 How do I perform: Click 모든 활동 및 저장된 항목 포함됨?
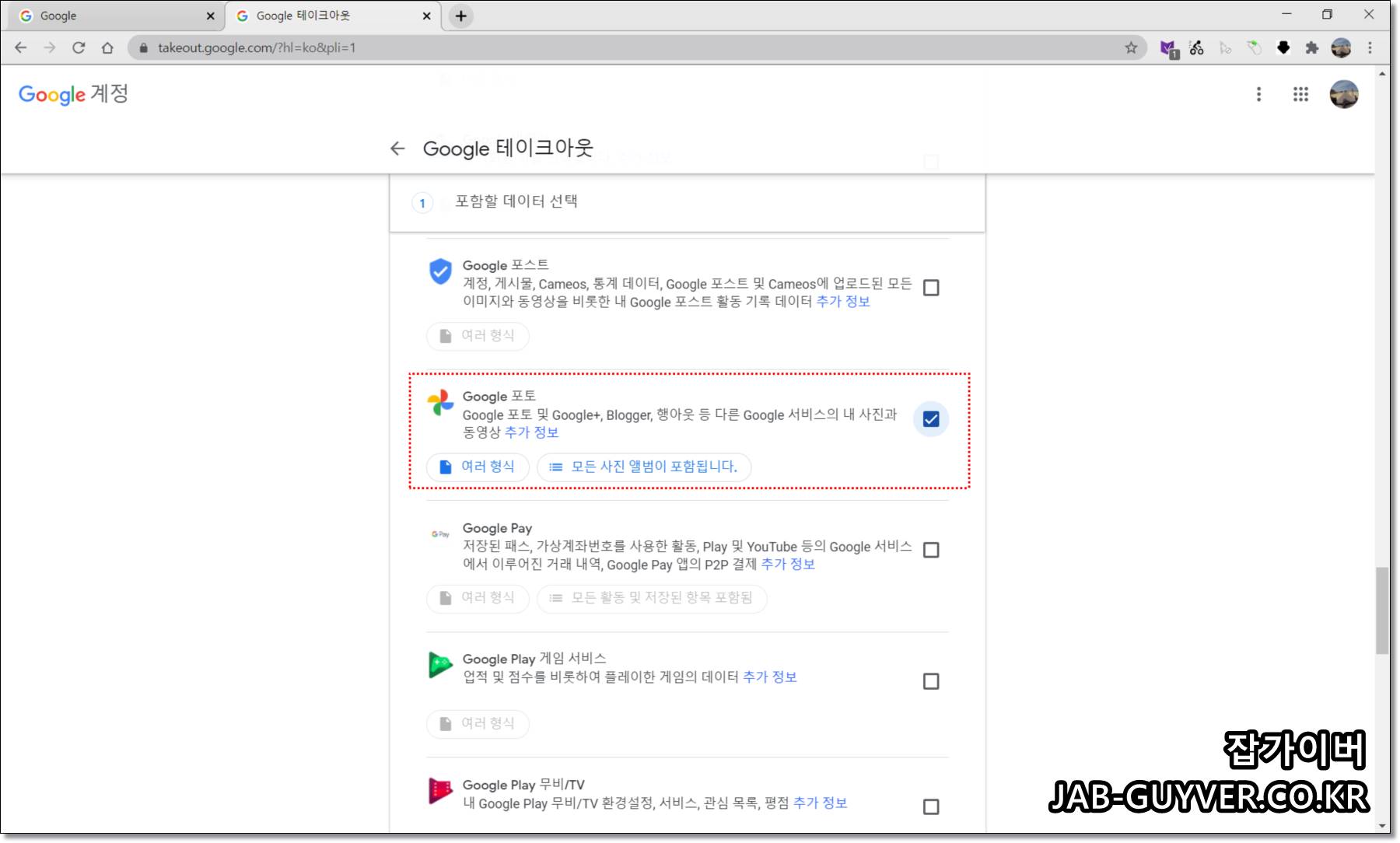pyautogui.click(x=652, y=598)
